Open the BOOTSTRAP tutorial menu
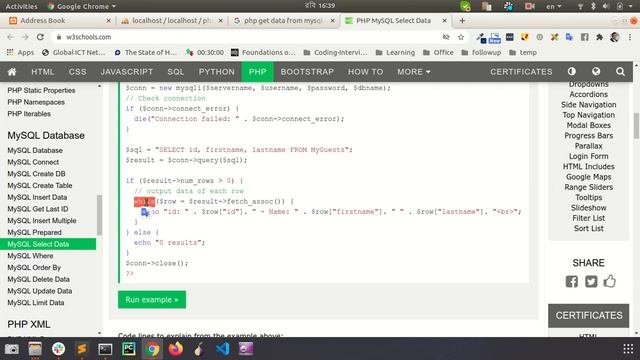This screenshot has width=640, height=360. (x=307, y=72)
